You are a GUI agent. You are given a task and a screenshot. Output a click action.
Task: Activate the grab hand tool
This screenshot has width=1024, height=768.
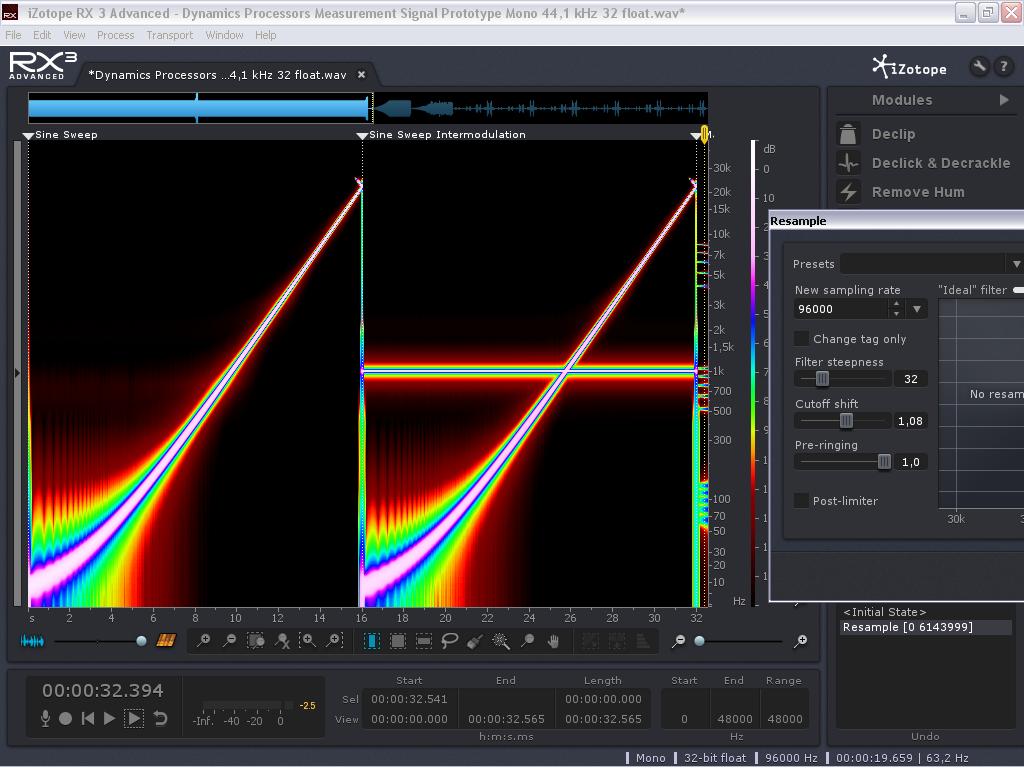point(553,641)
